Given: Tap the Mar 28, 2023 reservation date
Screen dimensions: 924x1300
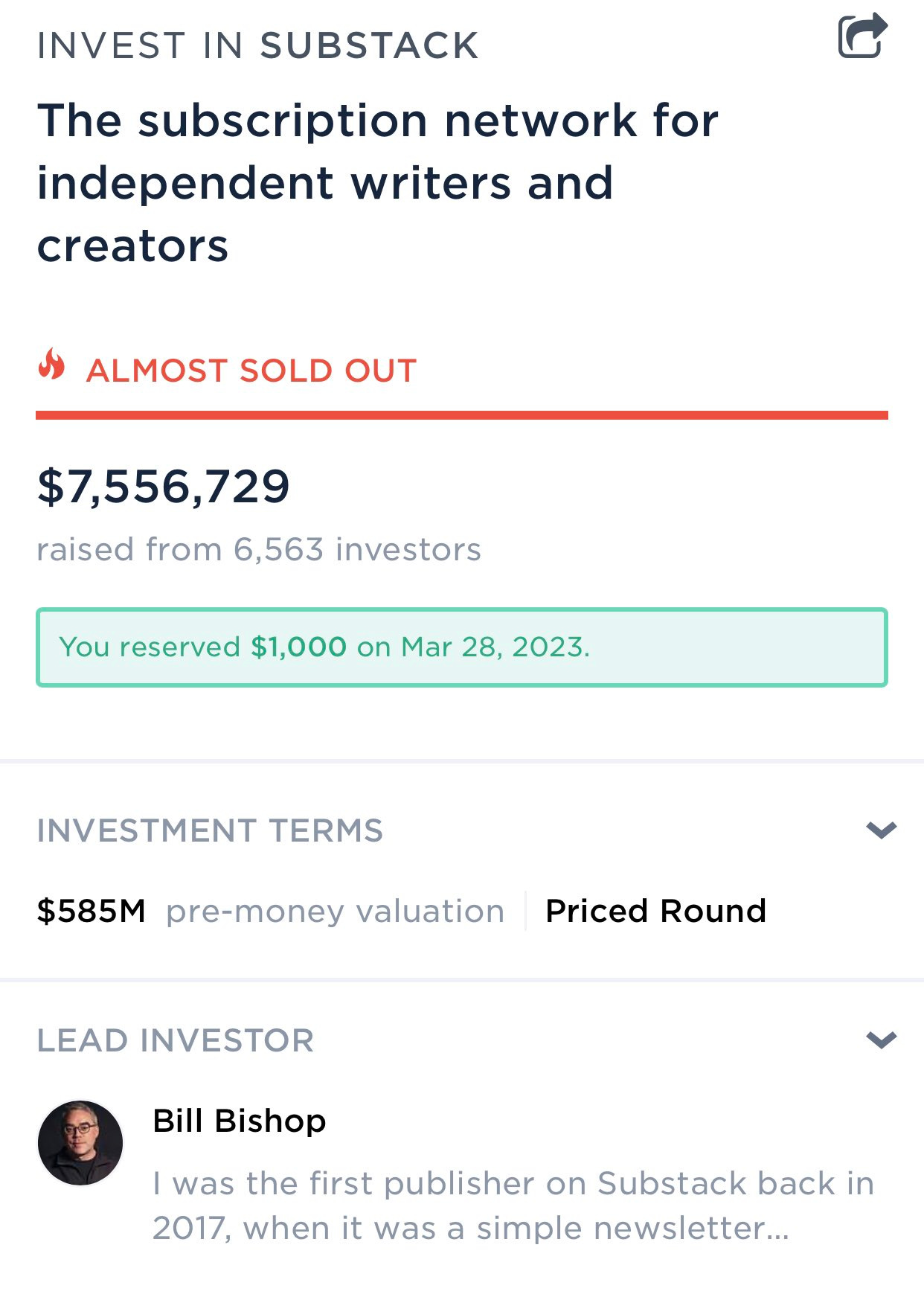Looking at the screenshot, I should [x=495, y=647].
